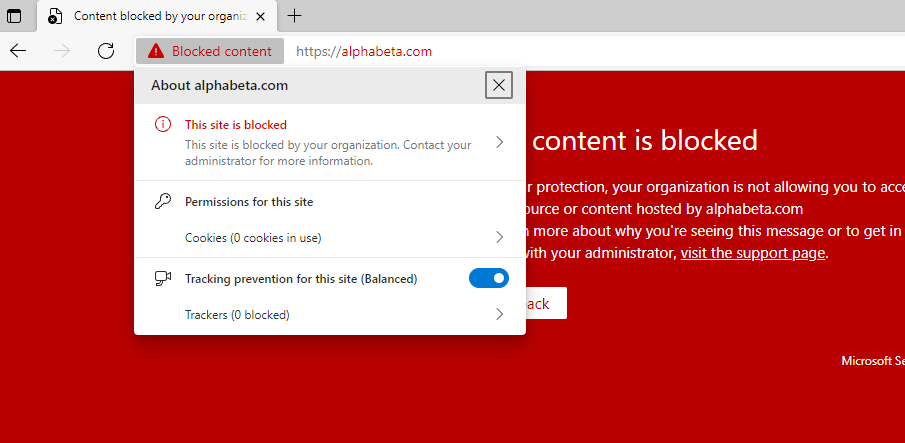Click the permissions key icon

163,201
